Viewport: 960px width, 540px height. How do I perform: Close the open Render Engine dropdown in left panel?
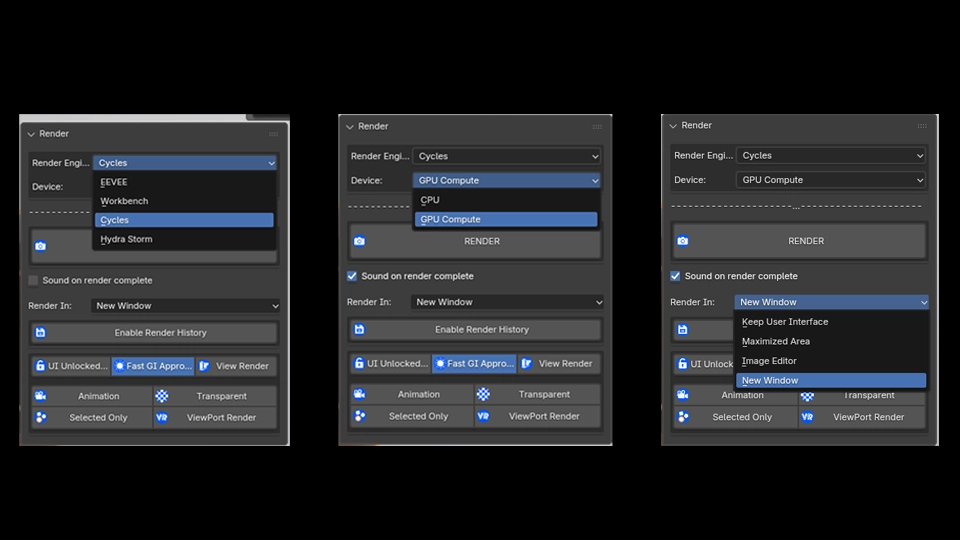point(184,163)
